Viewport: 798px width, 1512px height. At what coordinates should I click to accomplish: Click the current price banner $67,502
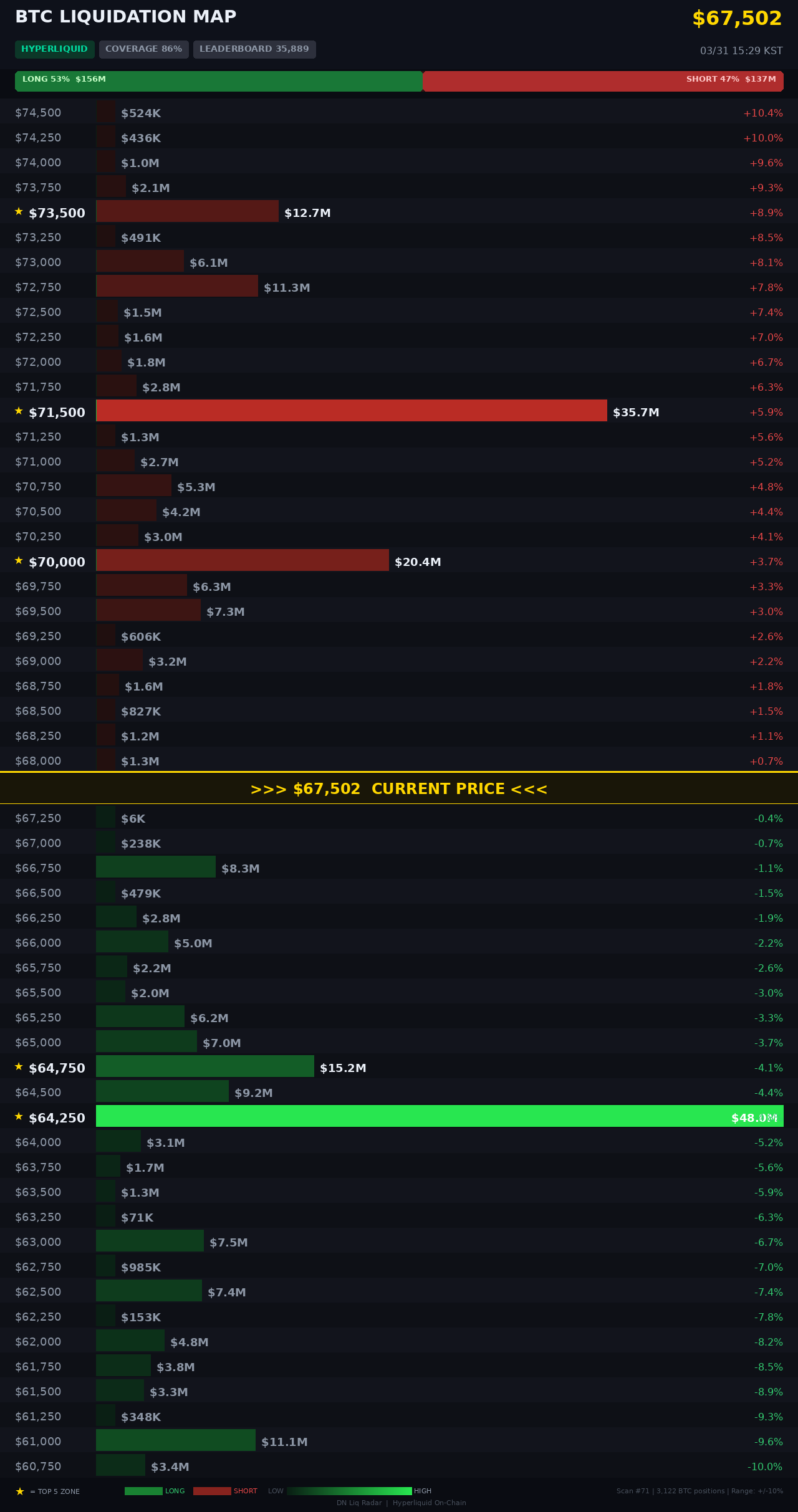399,789
